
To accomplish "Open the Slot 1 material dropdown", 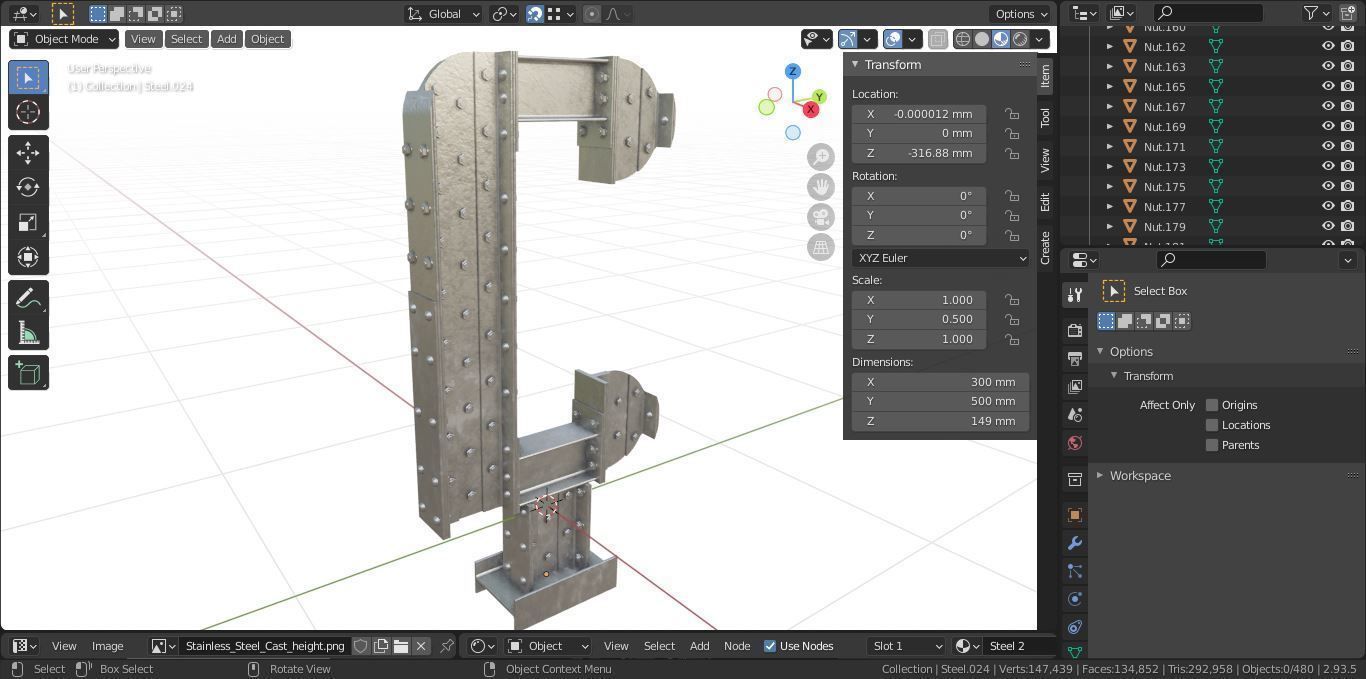I will (x=906, y=646).
